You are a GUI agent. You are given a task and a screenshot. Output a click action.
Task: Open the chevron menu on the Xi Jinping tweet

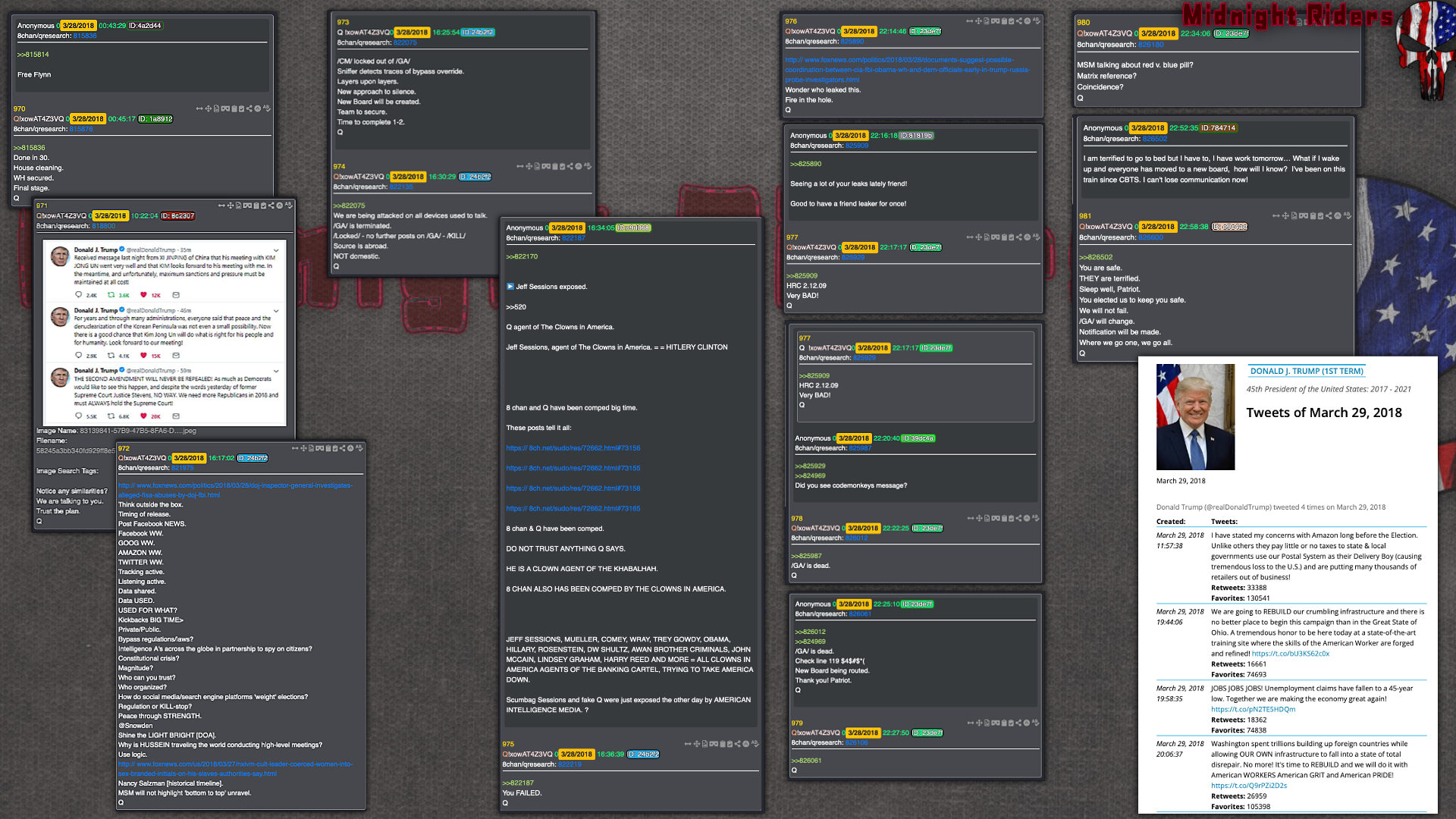click(276, 250)
